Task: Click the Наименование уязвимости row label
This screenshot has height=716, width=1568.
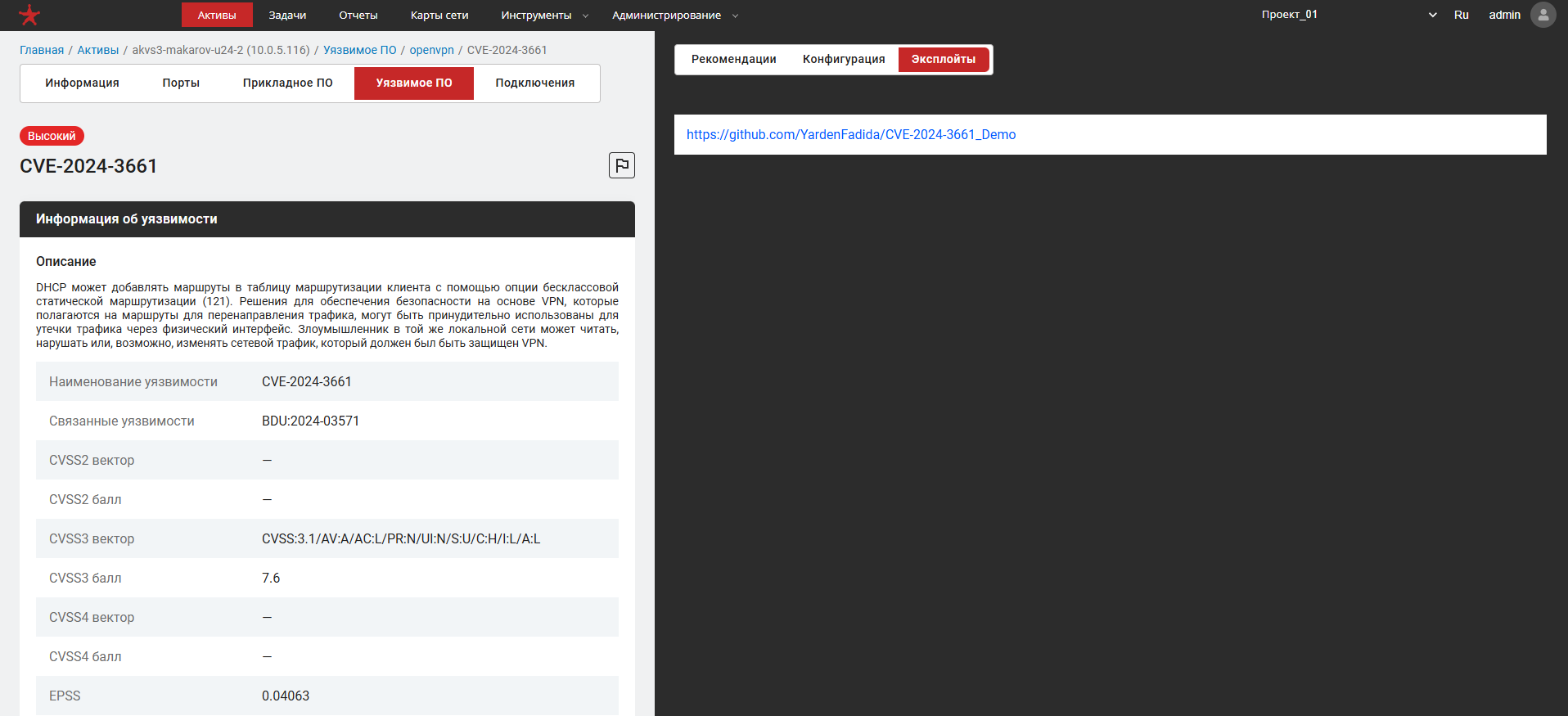Action: pos(133,381)
